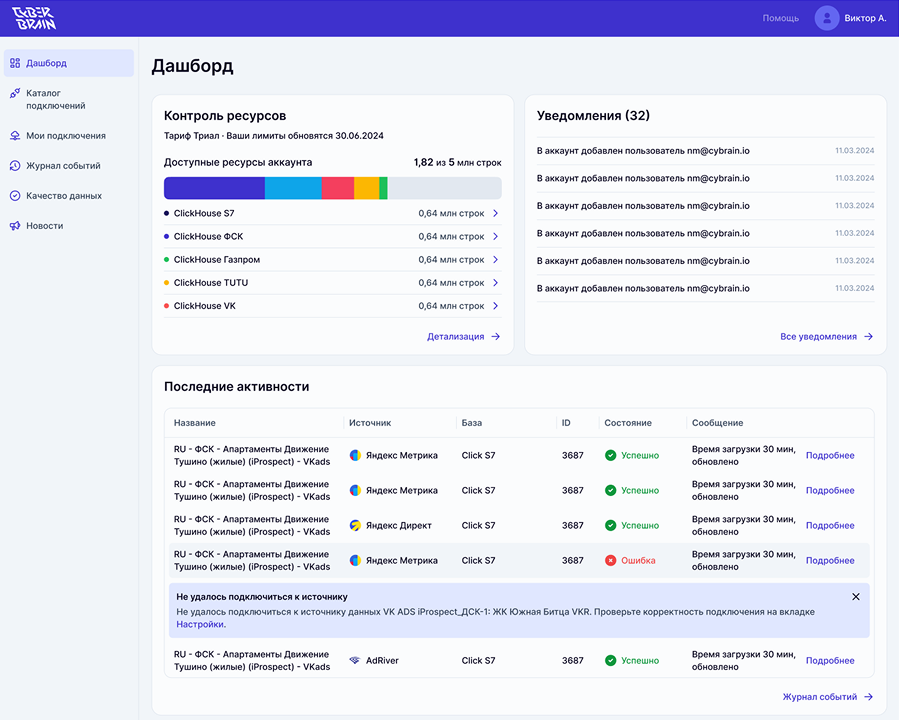
Task: Click the News megaphone icon
Action: 15,226
